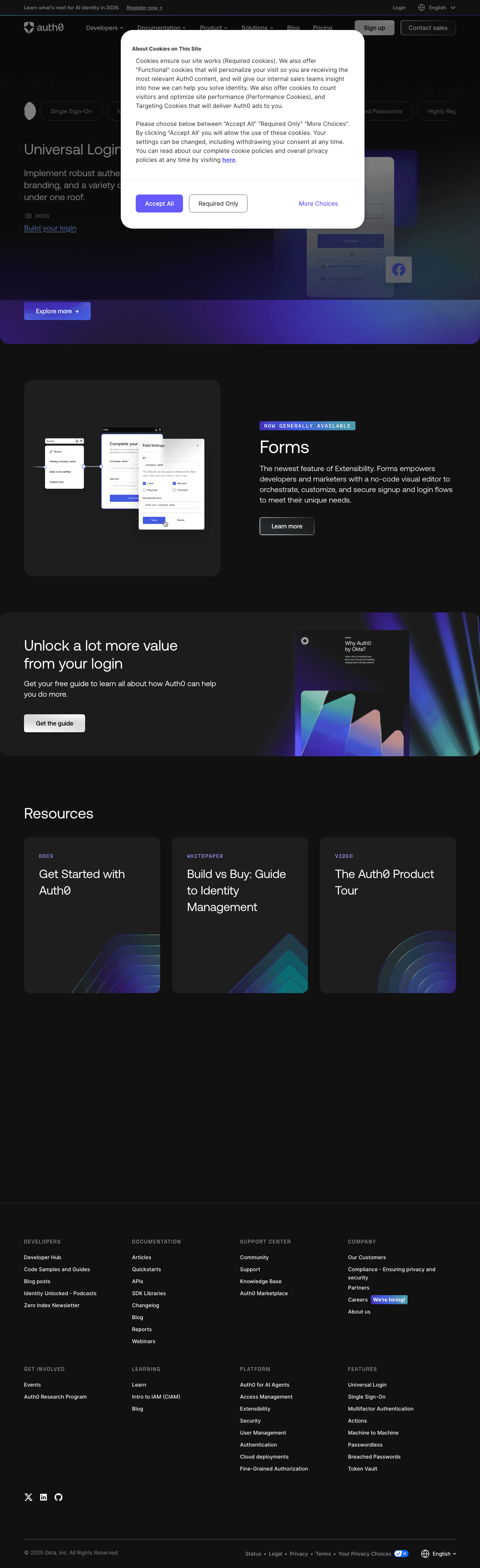
Task: Open Changelog footer link
Action: 145,1306
